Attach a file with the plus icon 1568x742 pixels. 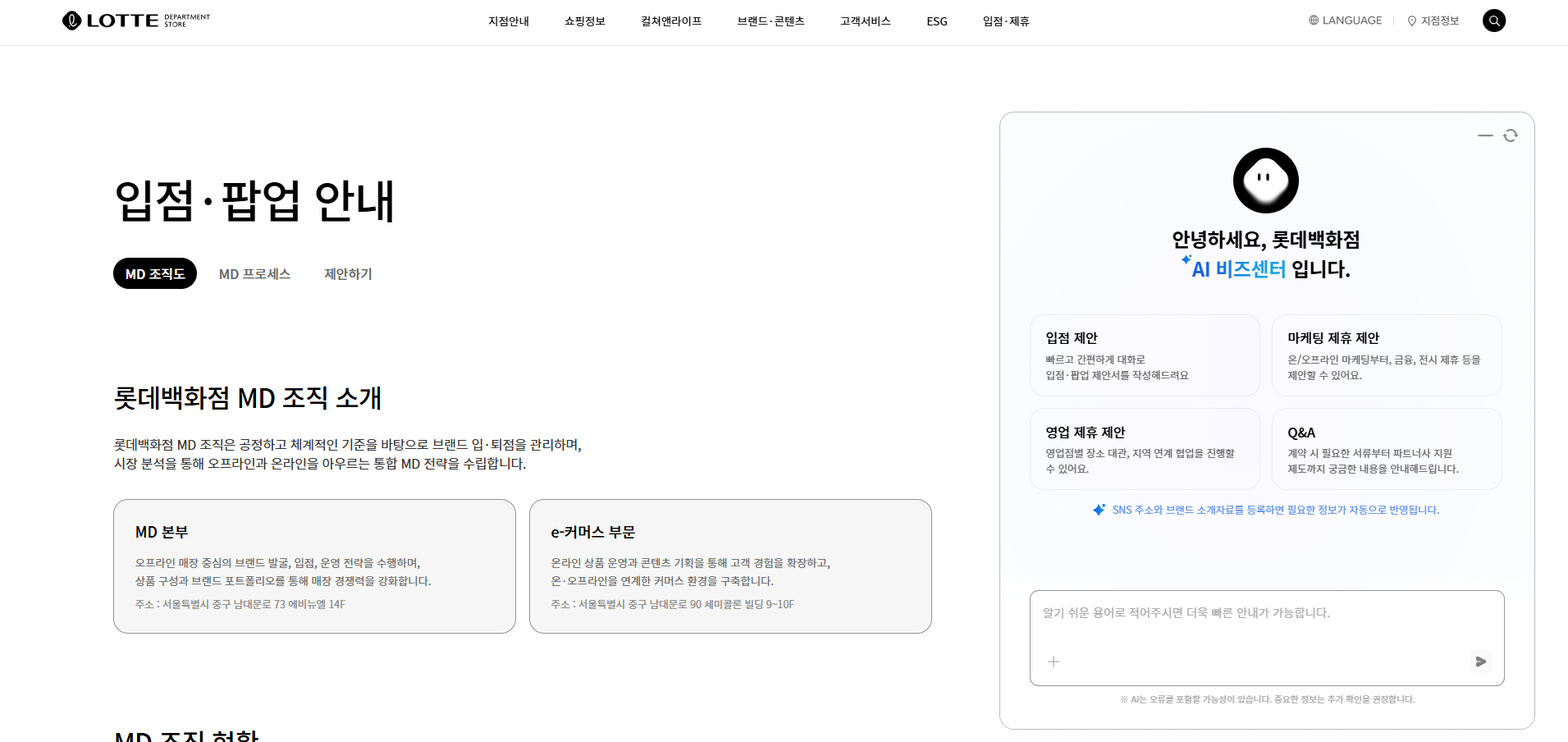(1054, 662)
